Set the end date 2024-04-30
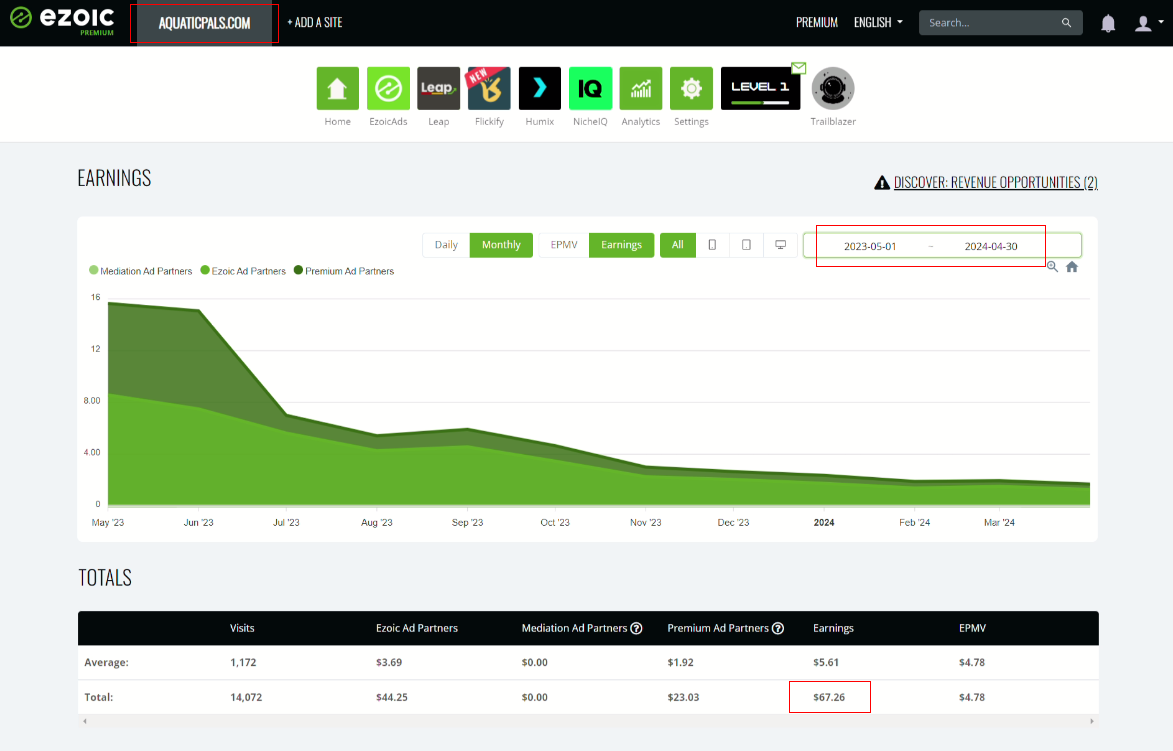Viewport: 1173px width, 751px height. click(x=991, y=246)
